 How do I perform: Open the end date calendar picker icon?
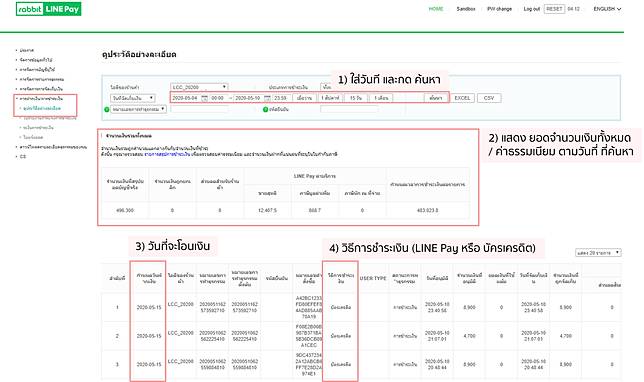[267, 98]
